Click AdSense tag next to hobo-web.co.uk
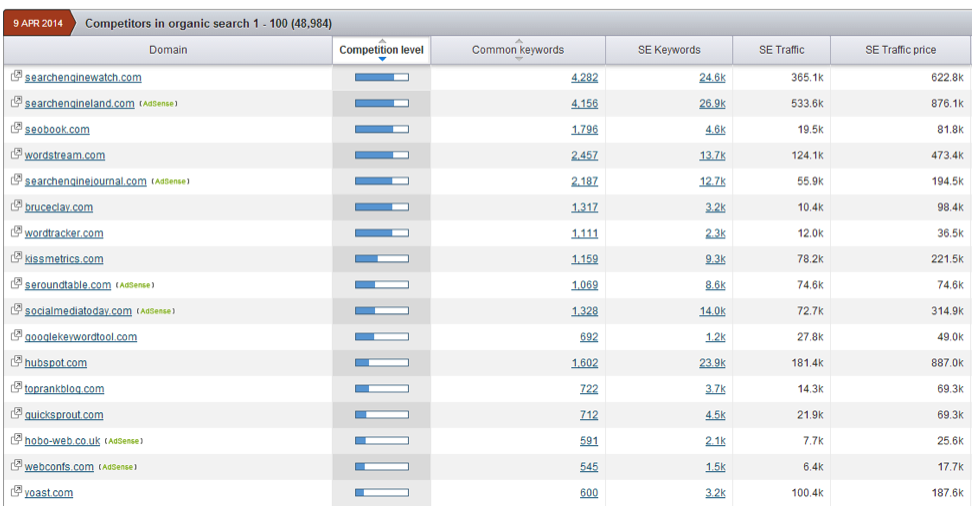This screenshot has height=507, width=972. pyautogui.click(x=123, y=441)
